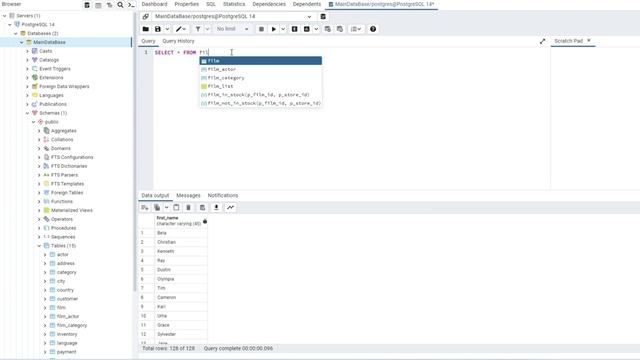The width and height of the screenshot is (640, 360).
Task: Expand the Functions tree node
Action: (x=39, y=202)
